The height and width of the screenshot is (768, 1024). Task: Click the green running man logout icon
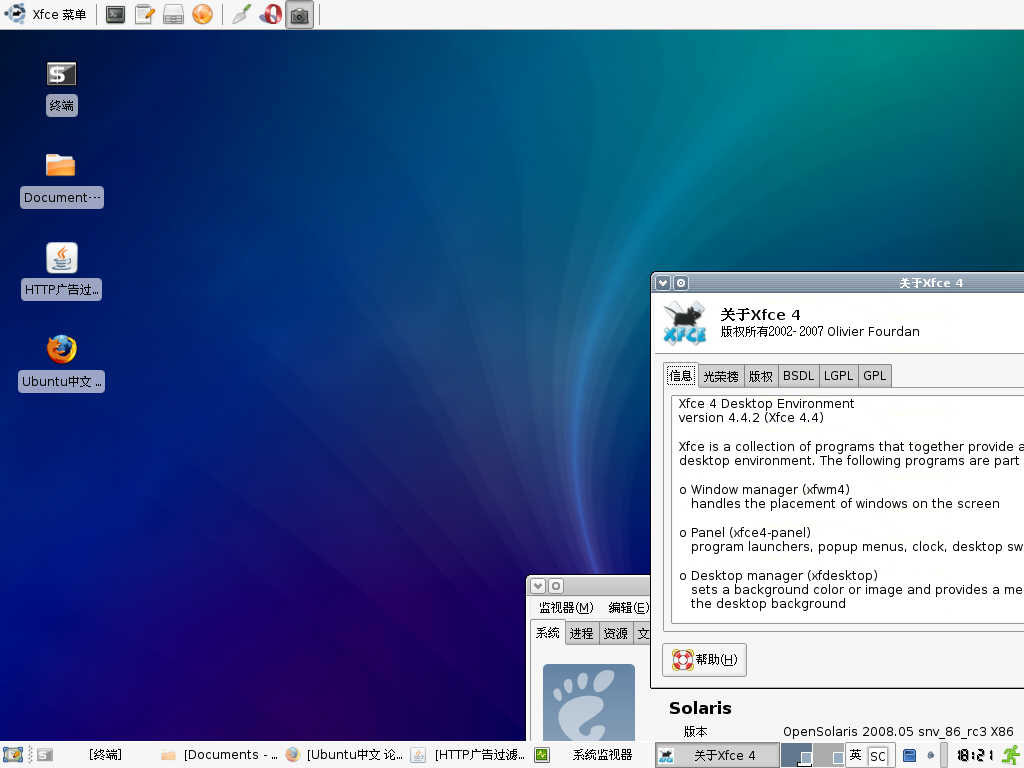[1012, 755]
